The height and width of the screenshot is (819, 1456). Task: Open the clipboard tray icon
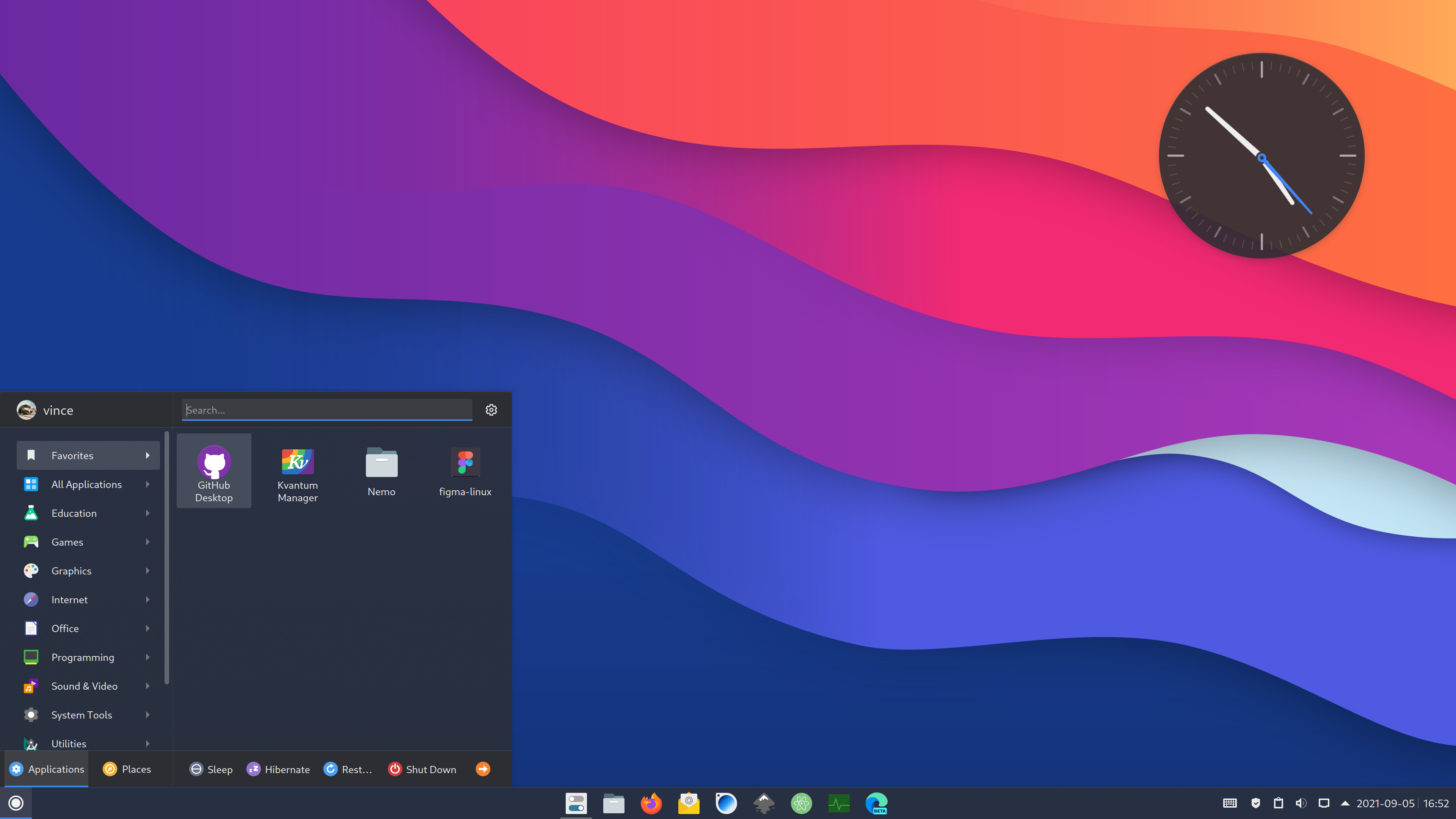point(1279,803)
